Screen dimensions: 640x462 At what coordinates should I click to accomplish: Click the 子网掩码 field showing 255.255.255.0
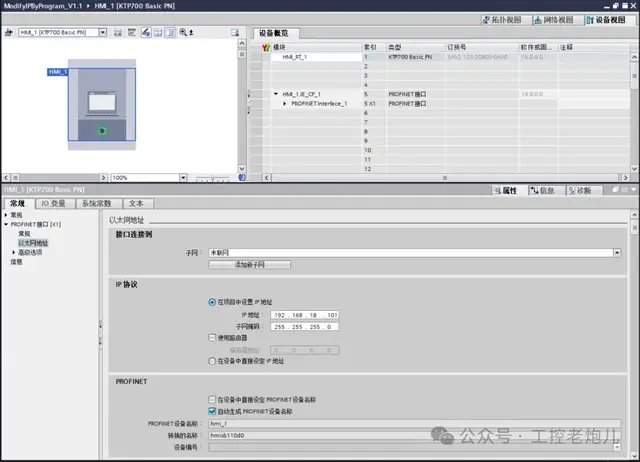coord(304,327)
